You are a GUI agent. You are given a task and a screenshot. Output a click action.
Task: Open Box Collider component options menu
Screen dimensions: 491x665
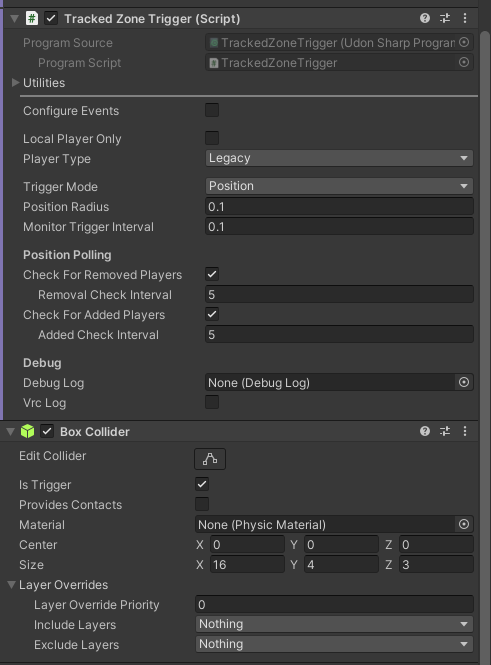465,431
